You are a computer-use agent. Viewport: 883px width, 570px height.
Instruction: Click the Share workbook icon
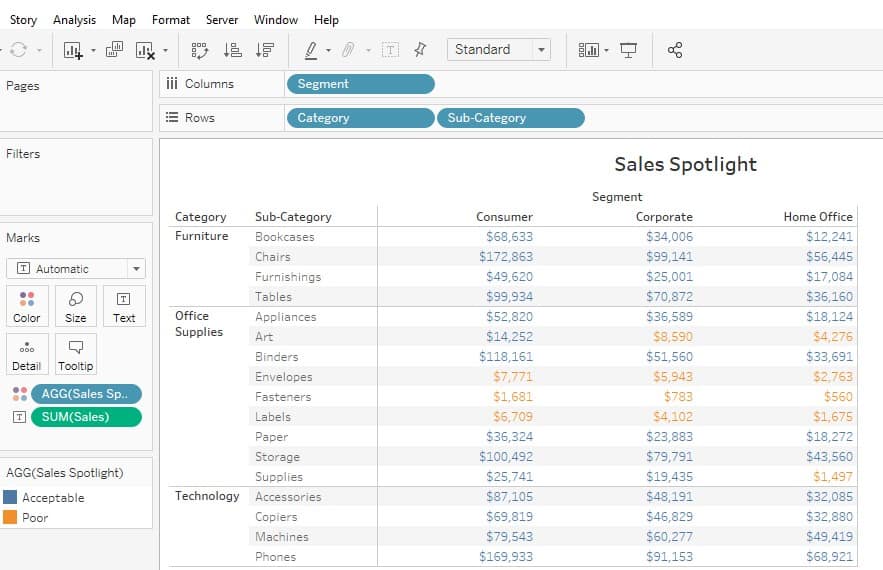(675, 50)
